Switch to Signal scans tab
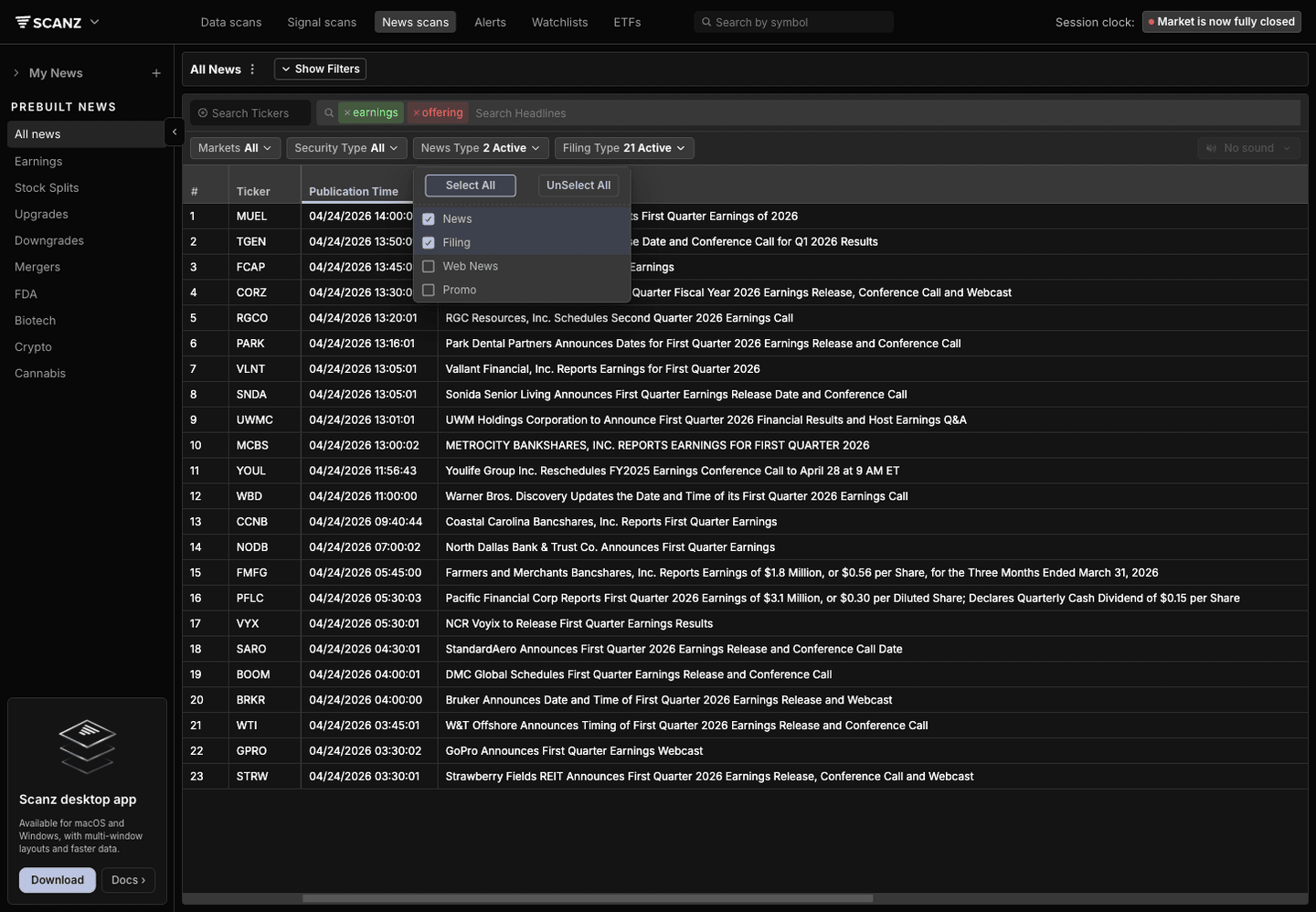The width and height of the screenshot is (1316, 912). [322, 22]
